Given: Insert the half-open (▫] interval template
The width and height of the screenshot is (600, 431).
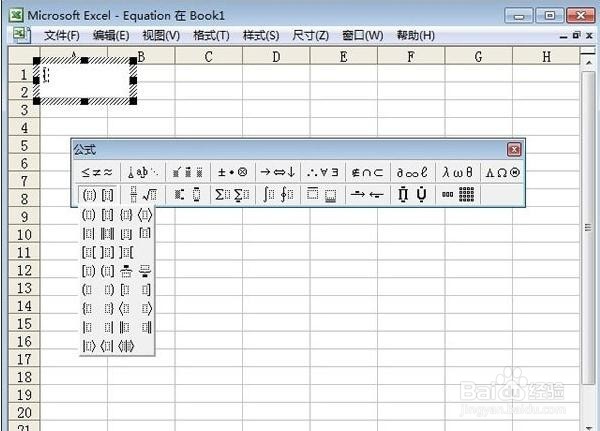Looking at the screenshot, I should coord(108,271).
